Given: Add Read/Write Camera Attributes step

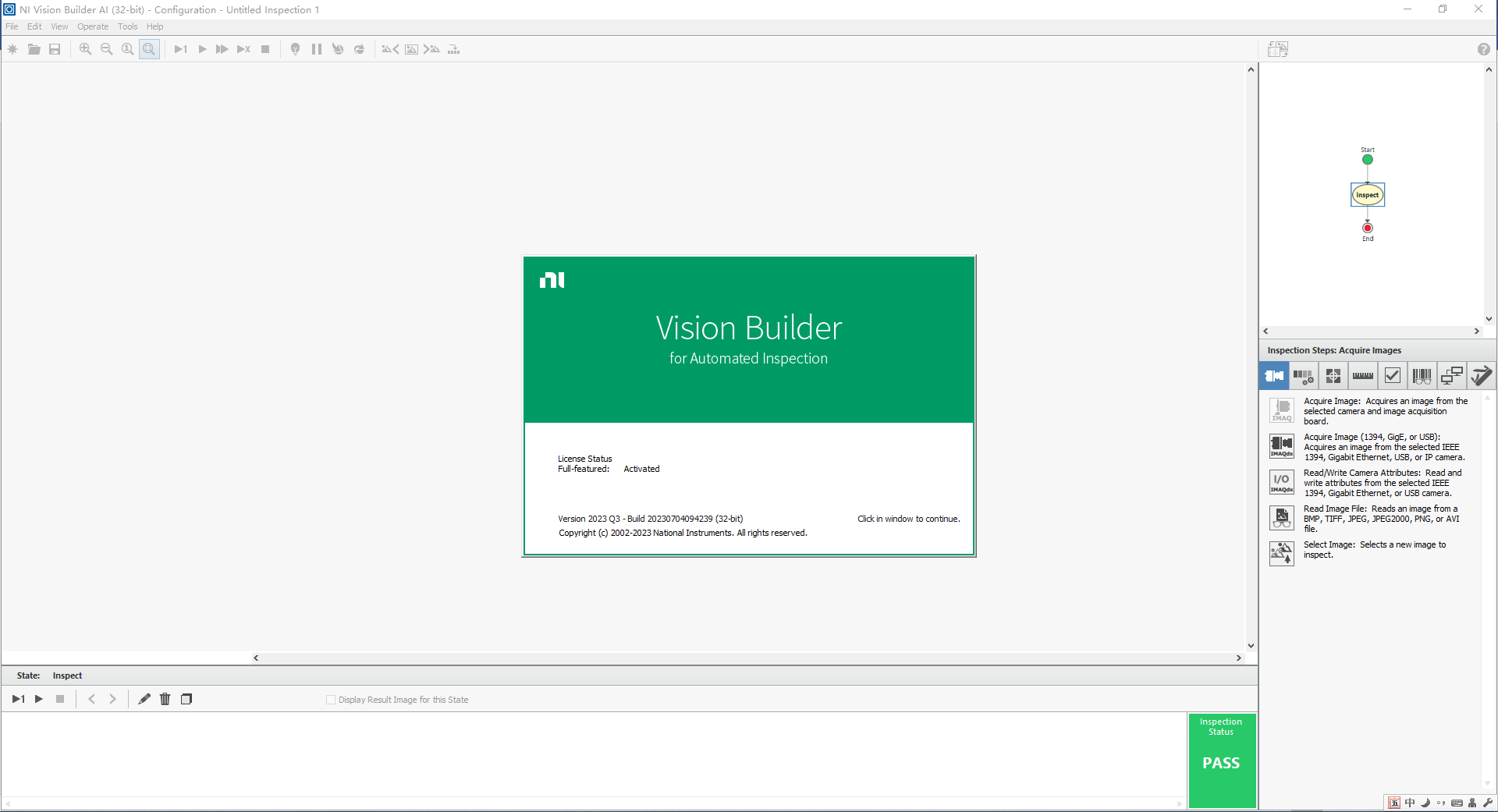Looking at the screenshot, I should pyautogui.click(x=1282, y=482).
